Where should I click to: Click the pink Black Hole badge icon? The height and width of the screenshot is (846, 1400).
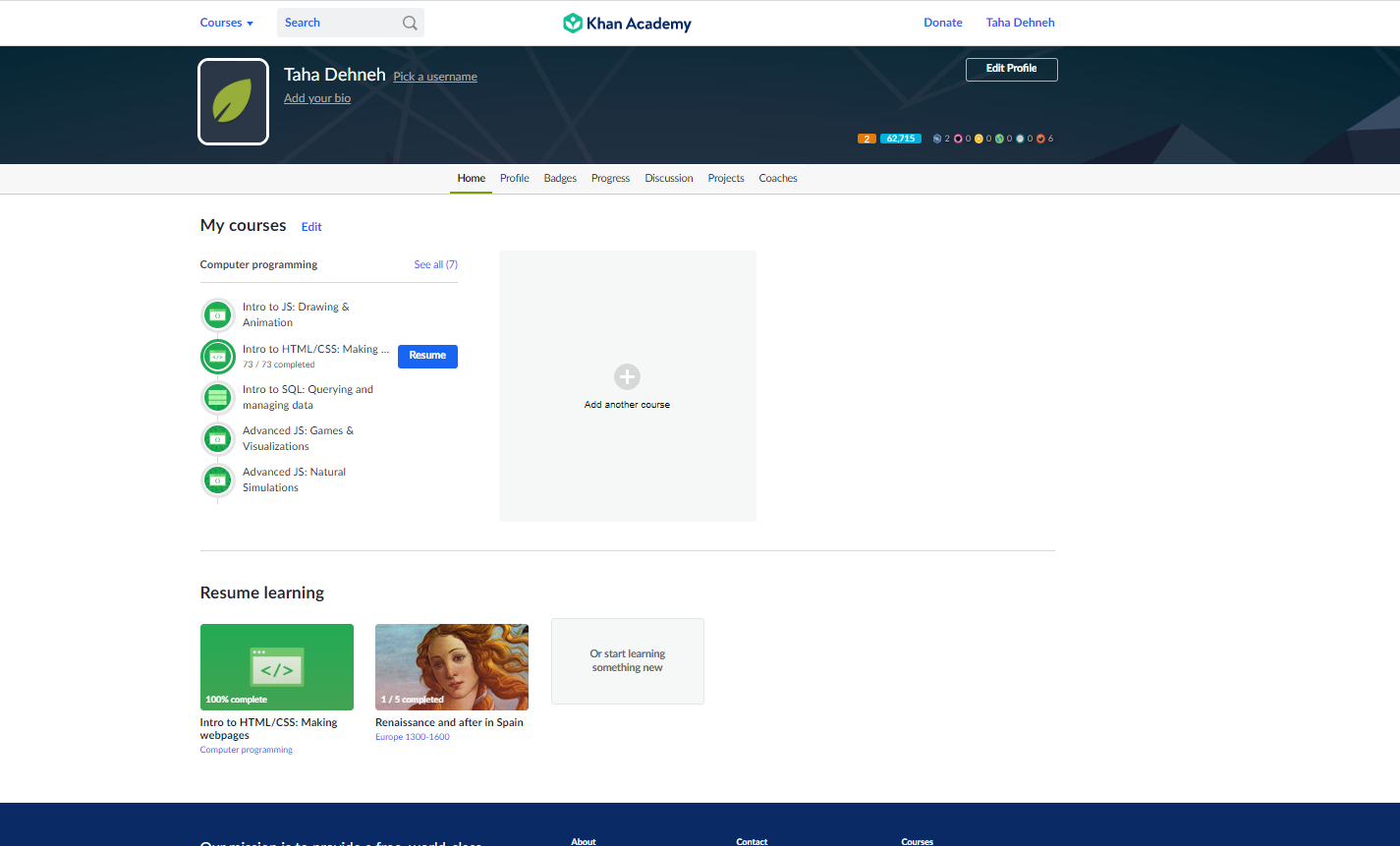(958, 139)
